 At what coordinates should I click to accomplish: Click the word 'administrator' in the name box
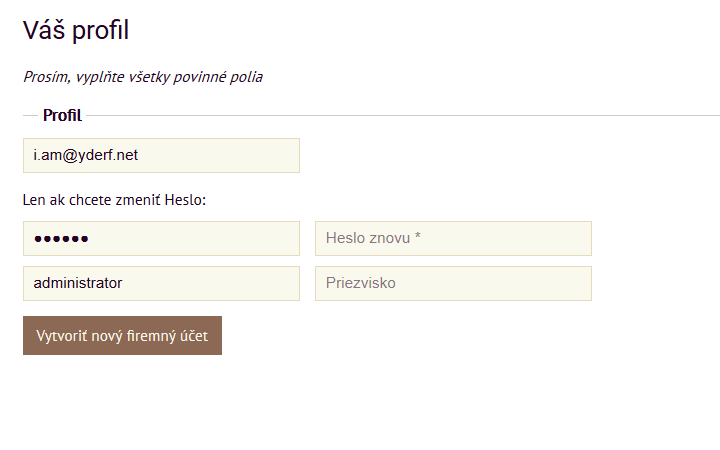coord(77,283)
